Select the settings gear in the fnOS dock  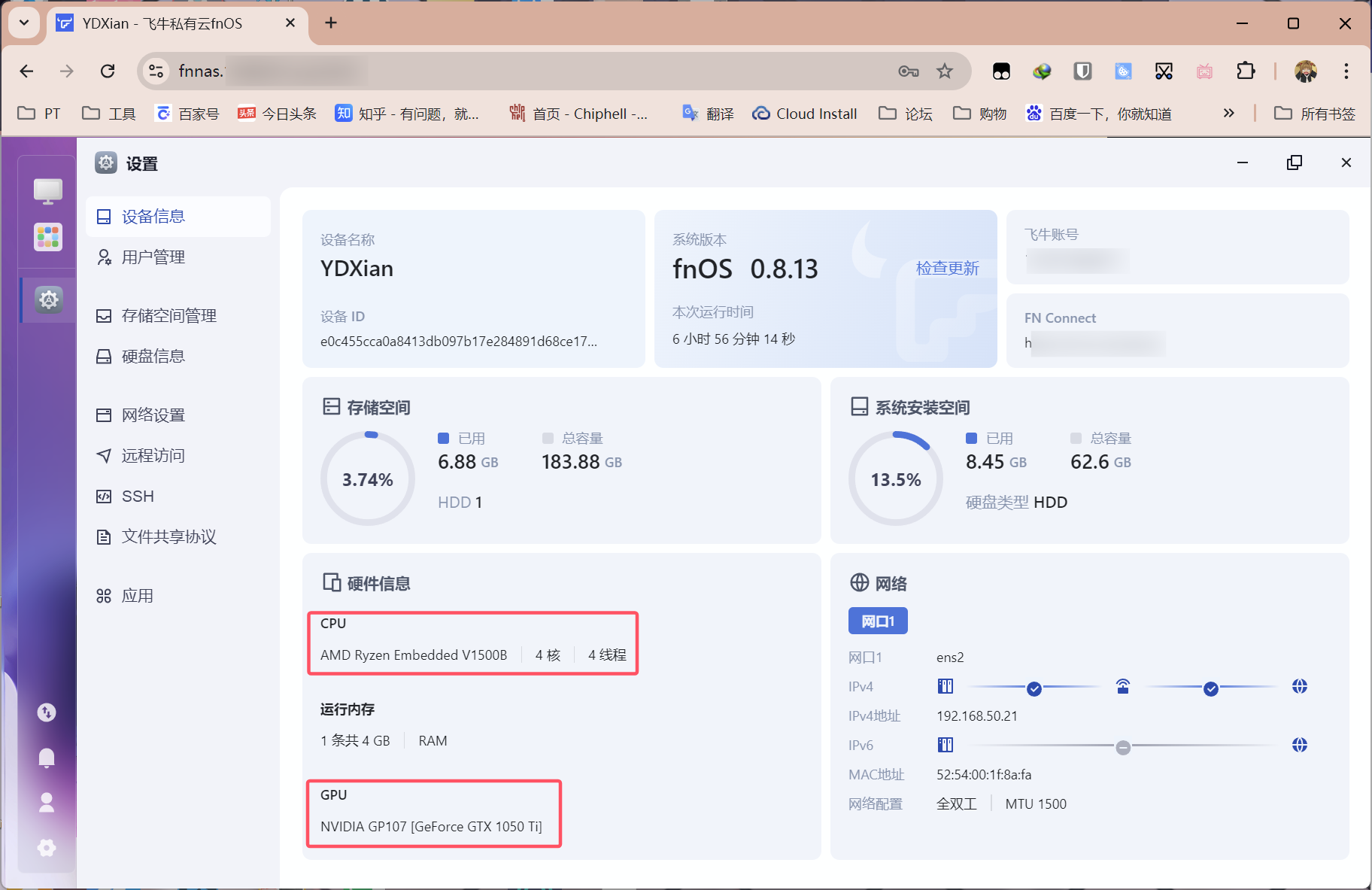click(49, 300)
